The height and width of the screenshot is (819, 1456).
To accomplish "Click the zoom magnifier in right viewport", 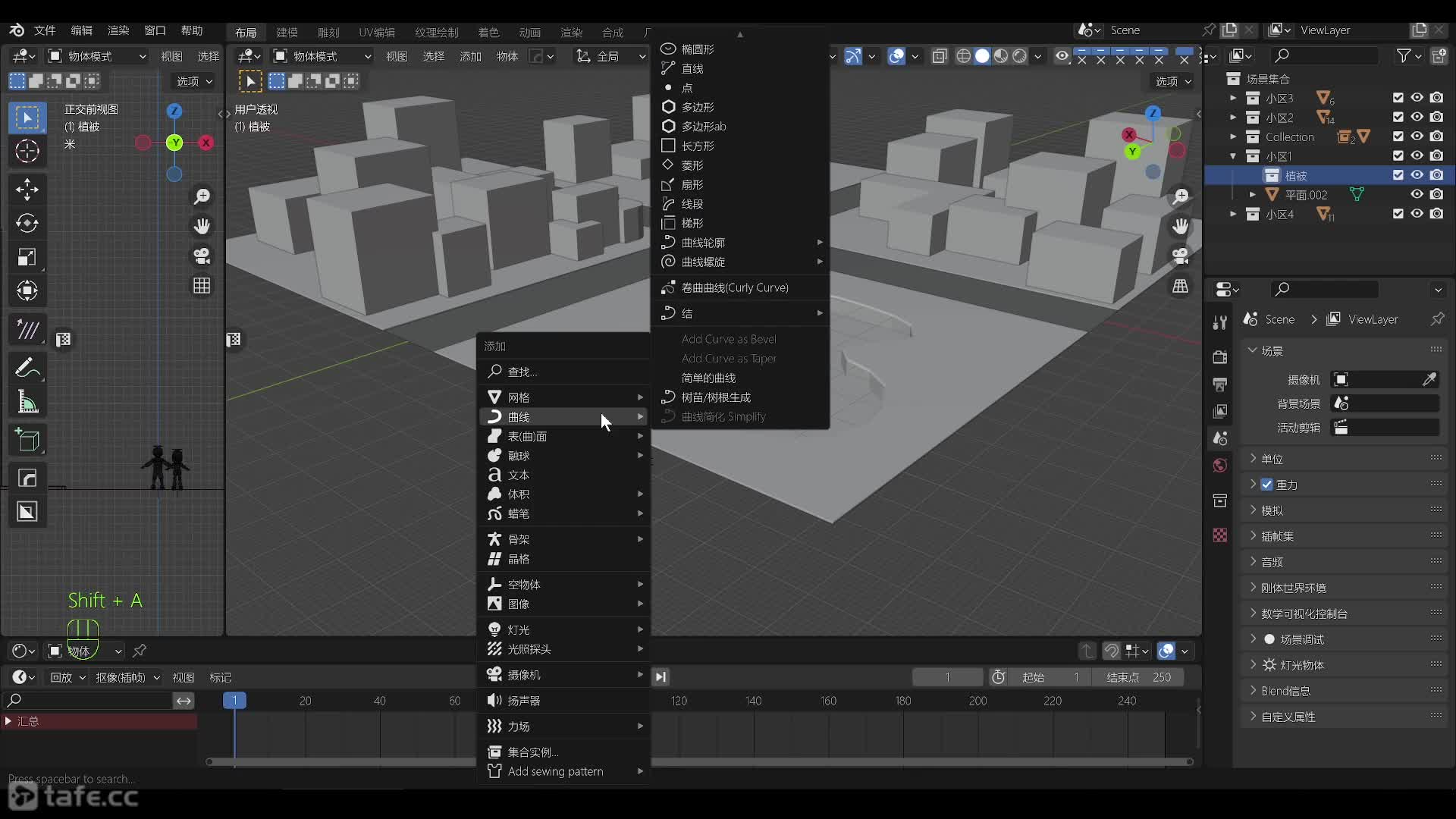I will (1181, 196).
